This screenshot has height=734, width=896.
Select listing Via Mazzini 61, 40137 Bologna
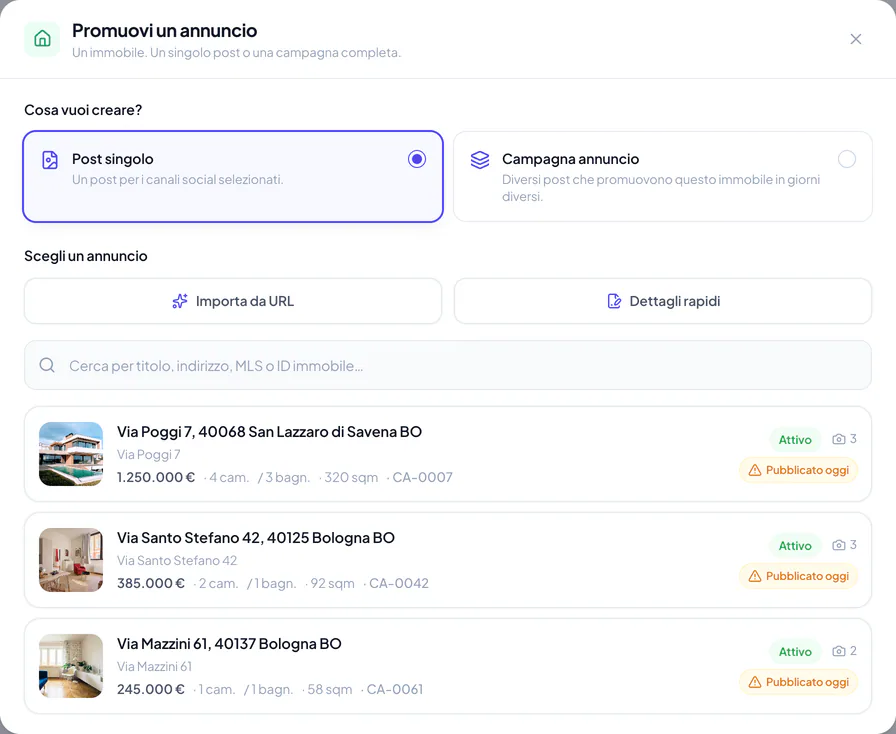click(x=448, y=666)
